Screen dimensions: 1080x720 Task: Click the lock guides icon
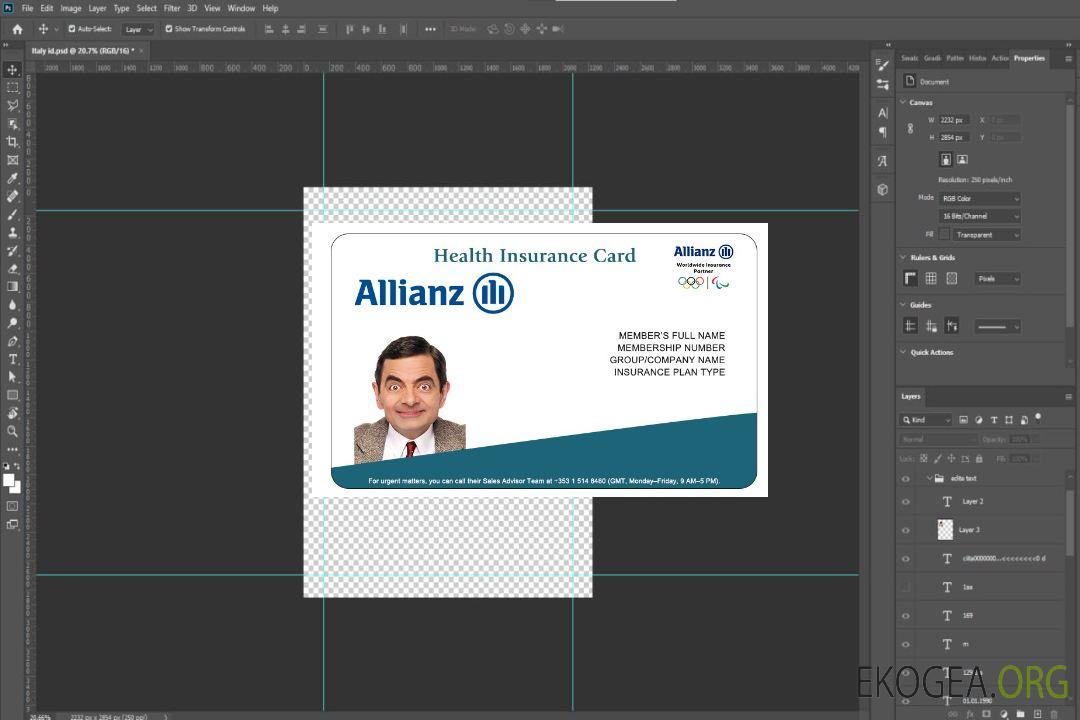coord(931,326)
